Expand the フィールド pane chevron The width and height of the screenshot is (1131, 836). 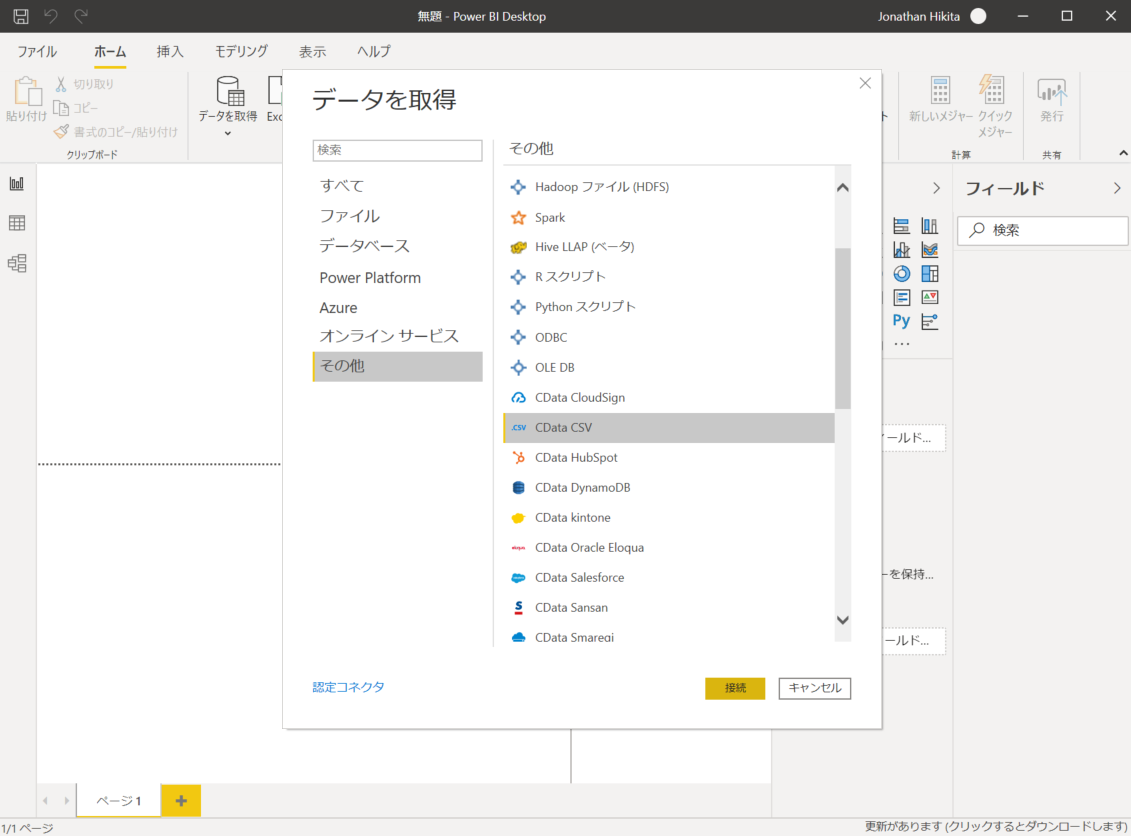pyautogui.click(x=1117, y=187)
